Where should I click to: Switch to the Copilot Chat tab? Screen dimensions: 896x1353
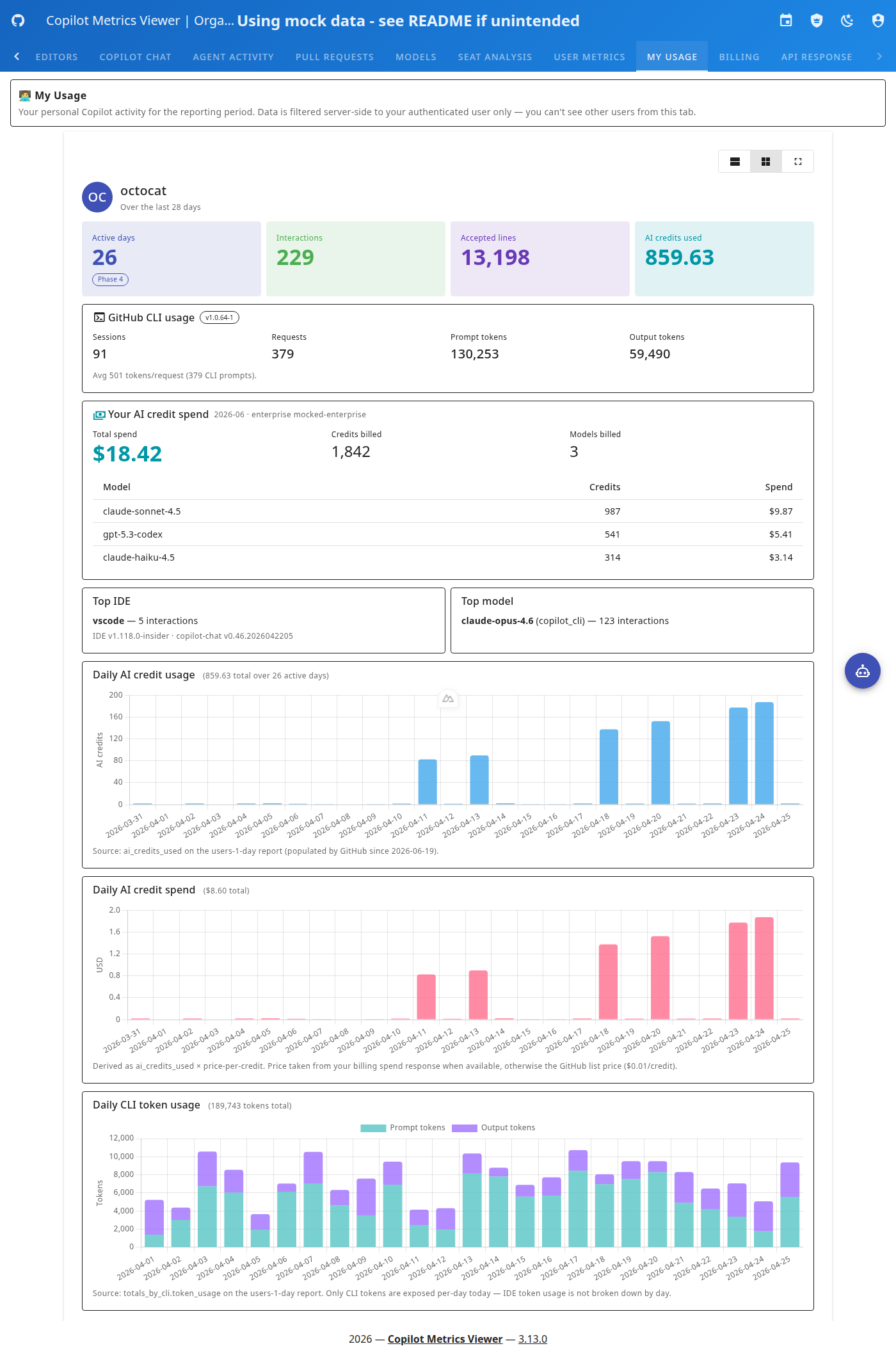click(x=136, y=57)
